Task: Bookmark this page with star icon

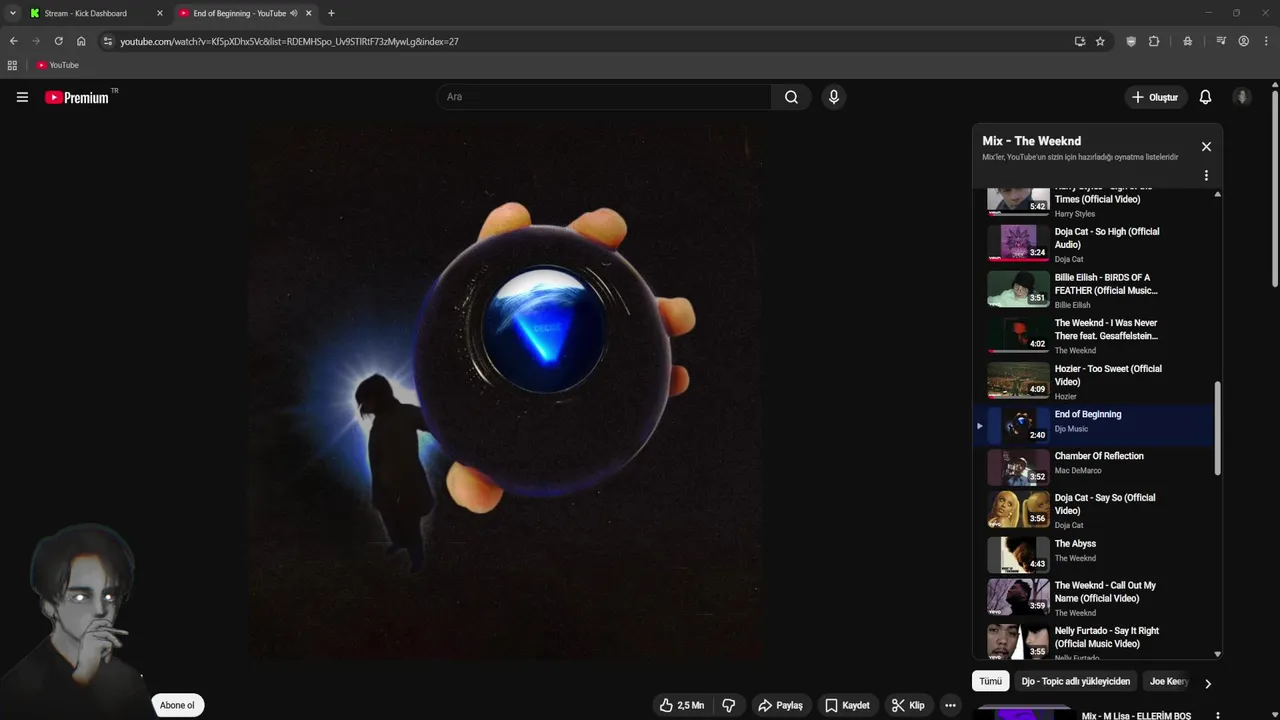Action: (1100, 41)
